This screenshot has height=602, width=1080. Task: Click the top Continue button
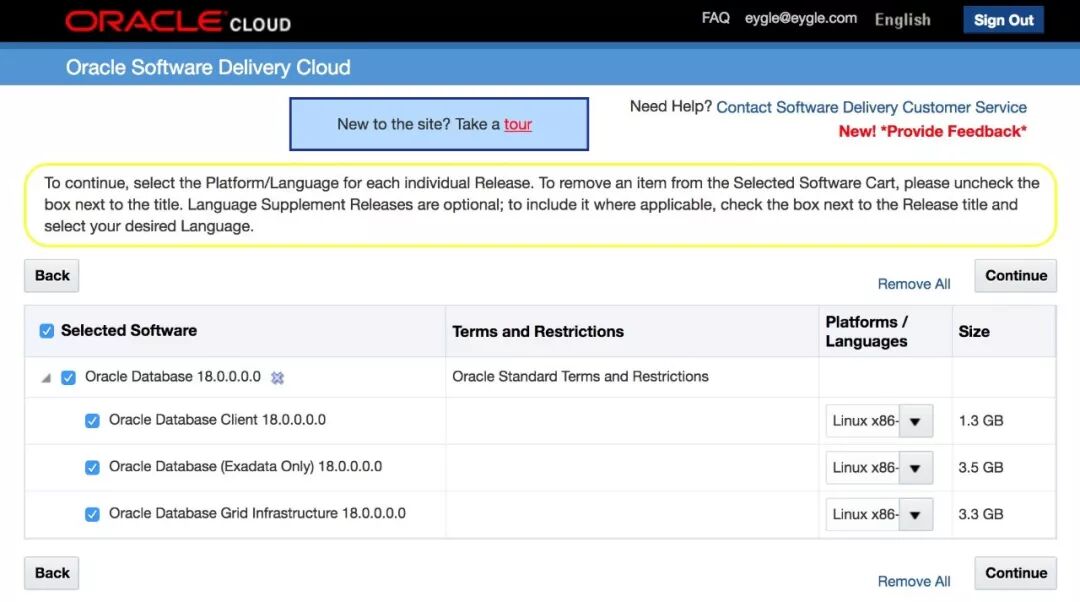point(1015,276)
